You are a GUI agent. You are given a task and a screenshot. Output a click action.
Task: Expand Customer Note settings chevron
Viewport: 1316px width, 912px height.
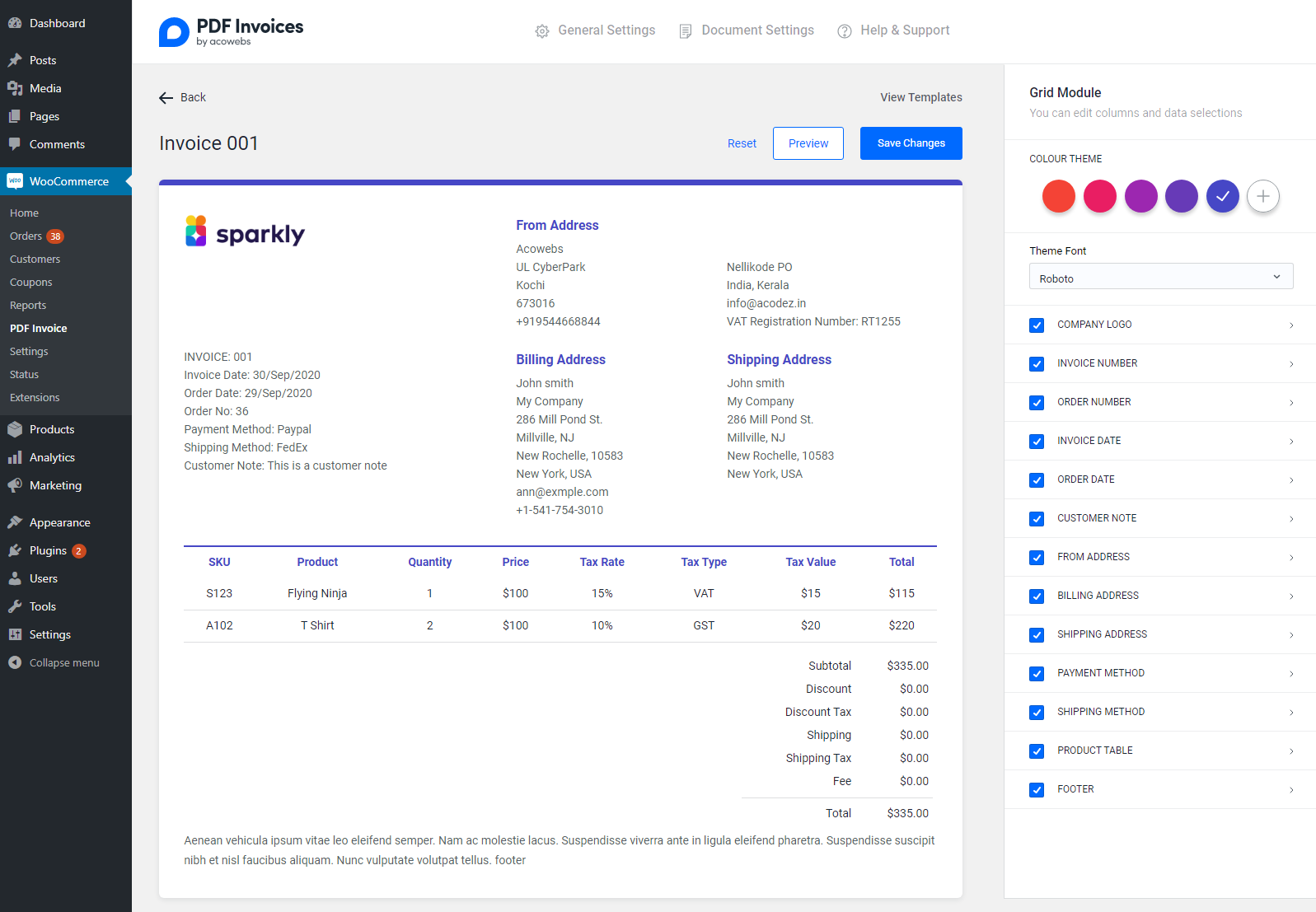1291,519
